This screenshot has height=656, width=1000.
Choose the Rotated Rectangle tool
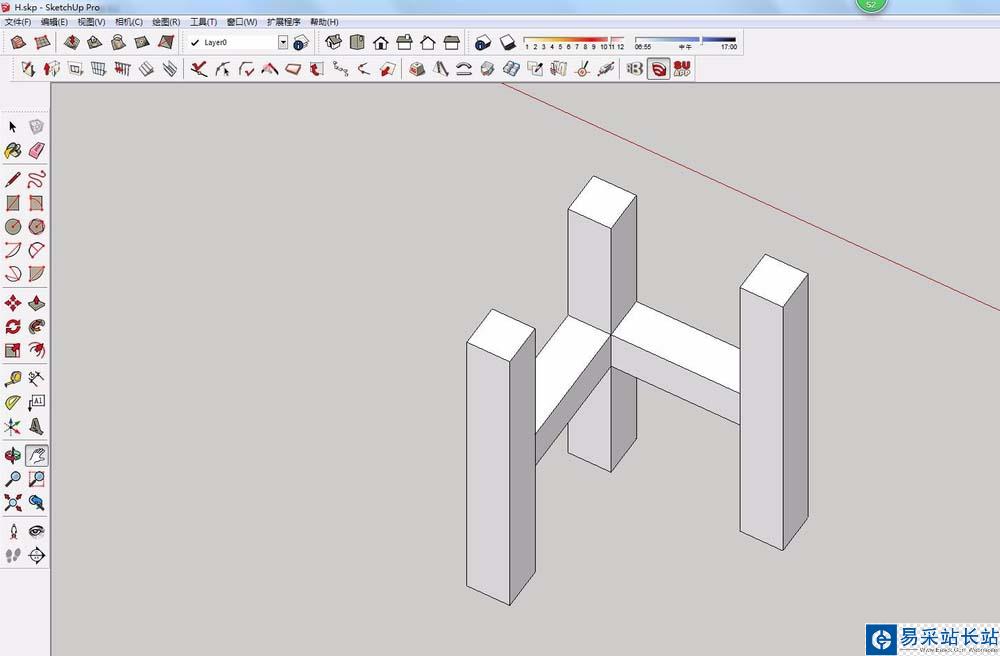pos(36,203)
